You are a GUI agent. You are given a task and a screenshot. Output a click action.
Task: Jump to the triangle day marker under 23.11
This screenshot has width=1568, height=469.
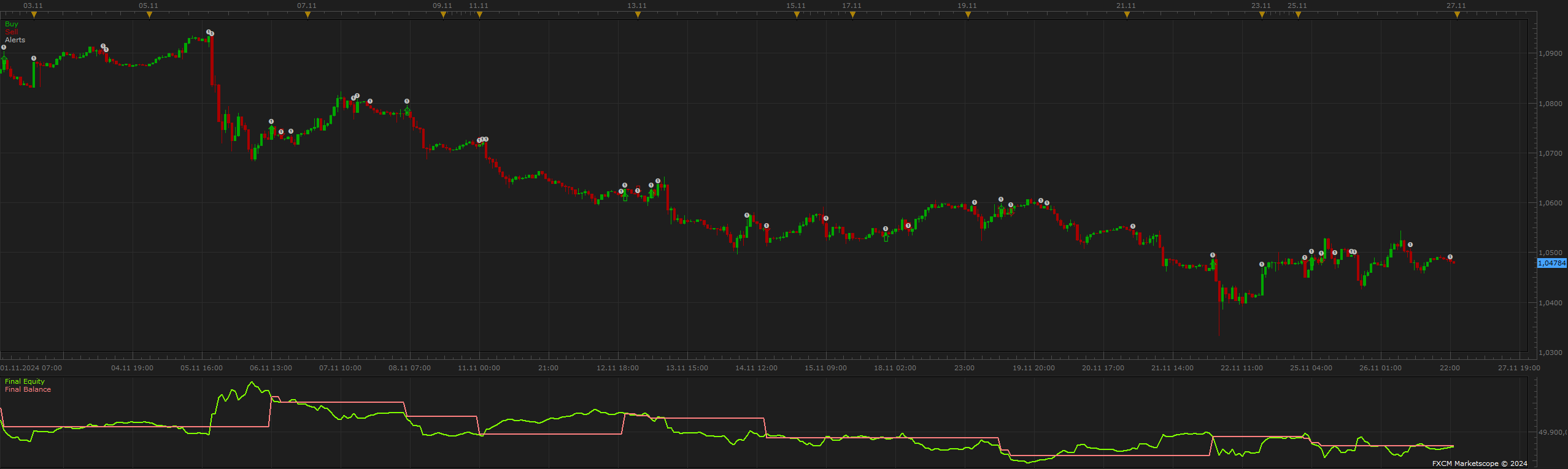pyautogui.click(x=1262, y=15)
